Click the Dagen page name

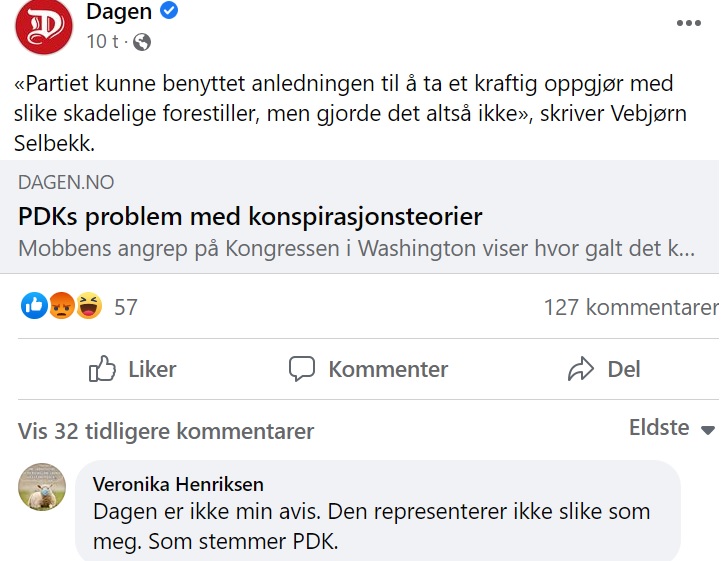coord(119,12)
